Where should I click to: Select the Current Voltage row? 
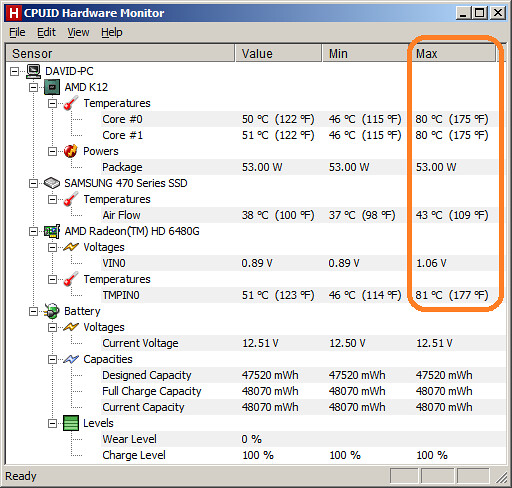point(303,343)
